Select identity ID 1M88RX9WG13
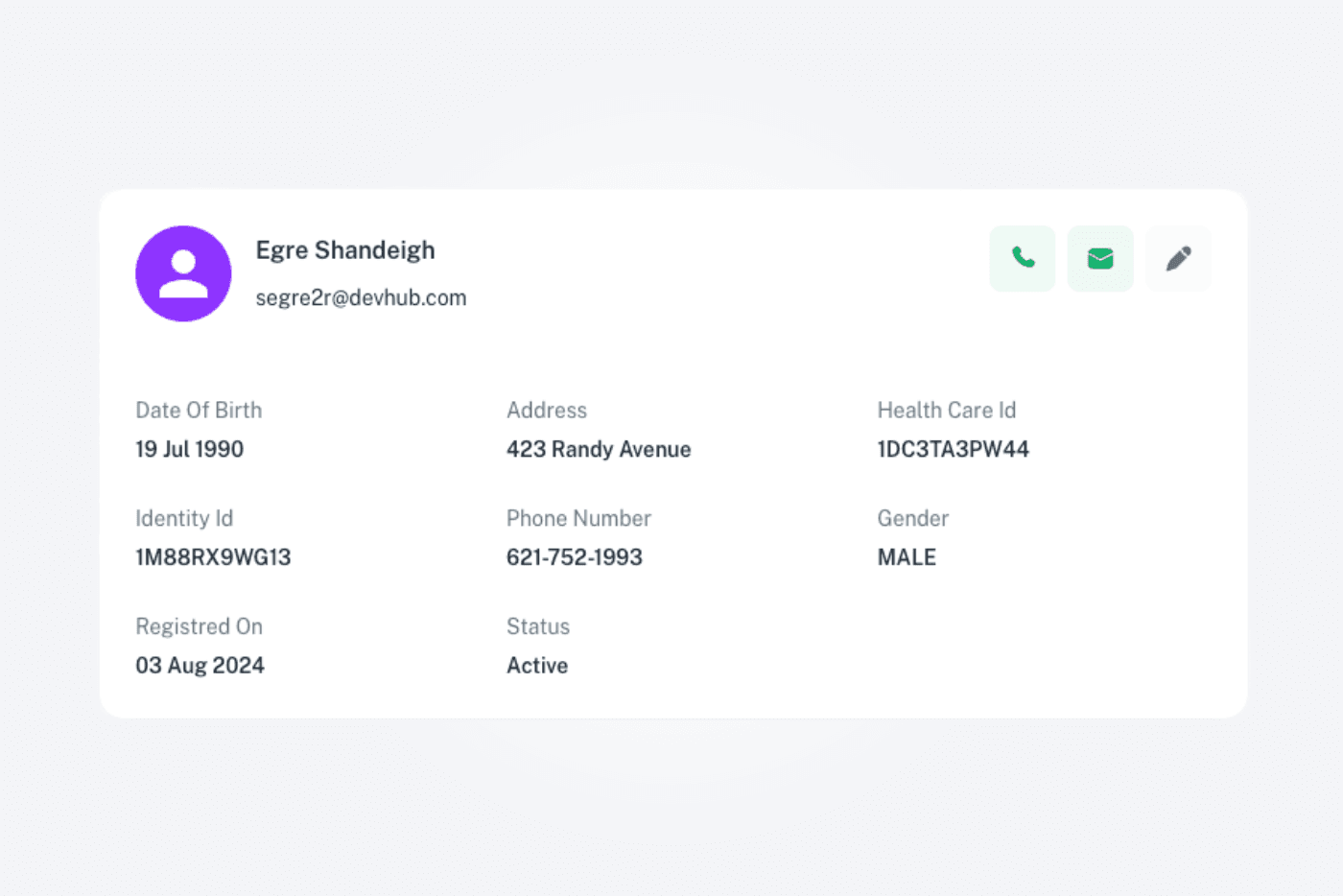The image size is (1343, 896). [x=213, y=557]
